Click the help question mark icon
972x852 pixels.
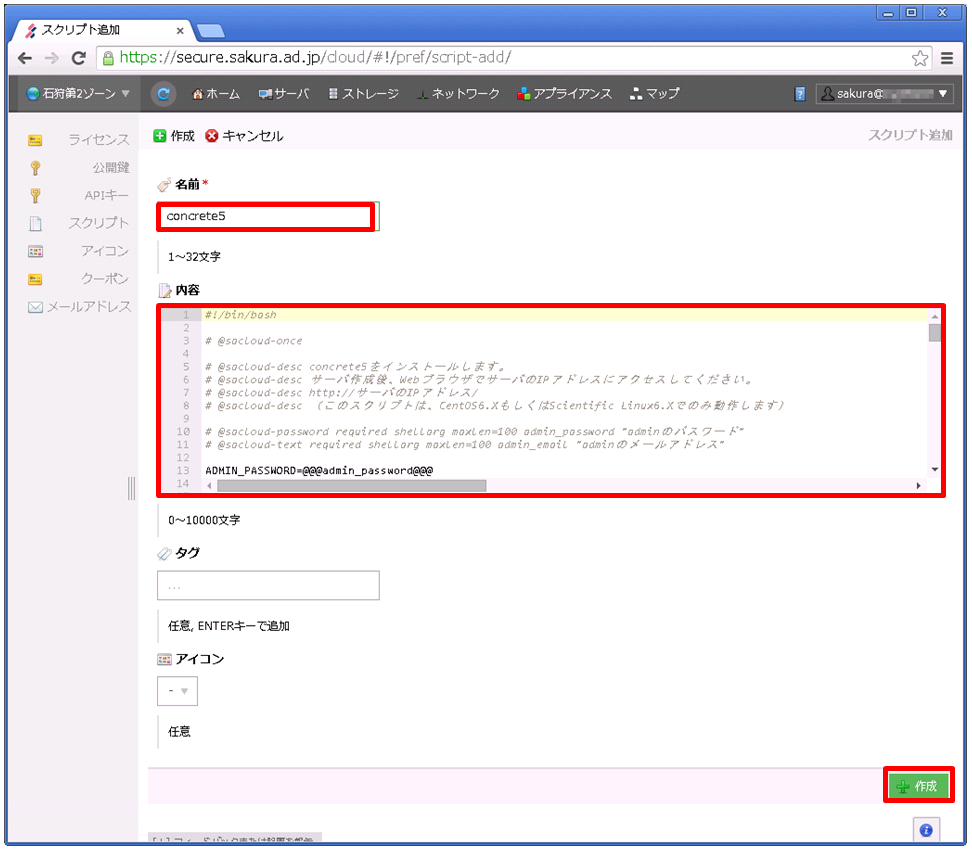point(800,94)
